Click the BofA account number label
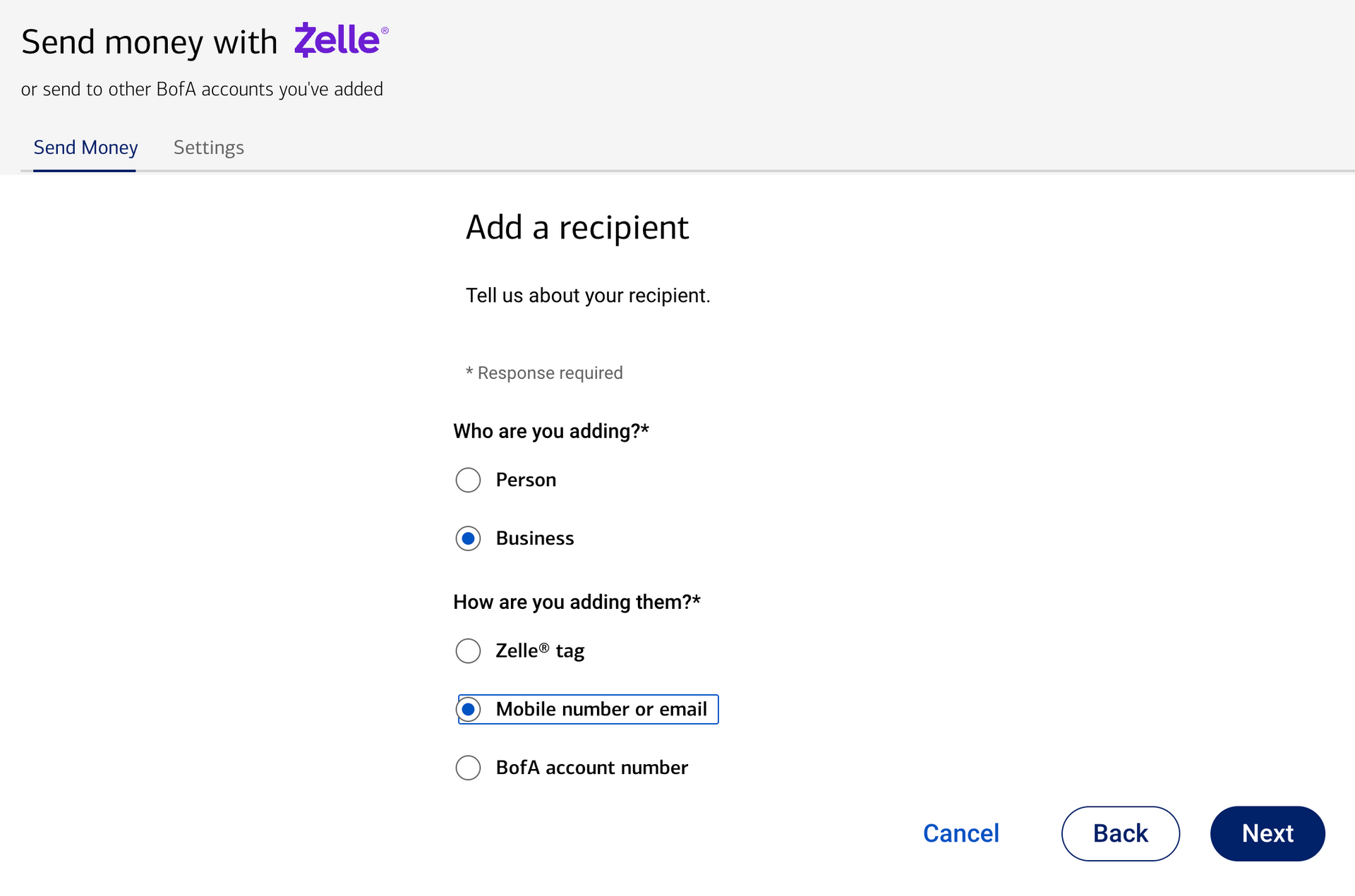Viewport: 1355px width, 896px height. [591, 768]
